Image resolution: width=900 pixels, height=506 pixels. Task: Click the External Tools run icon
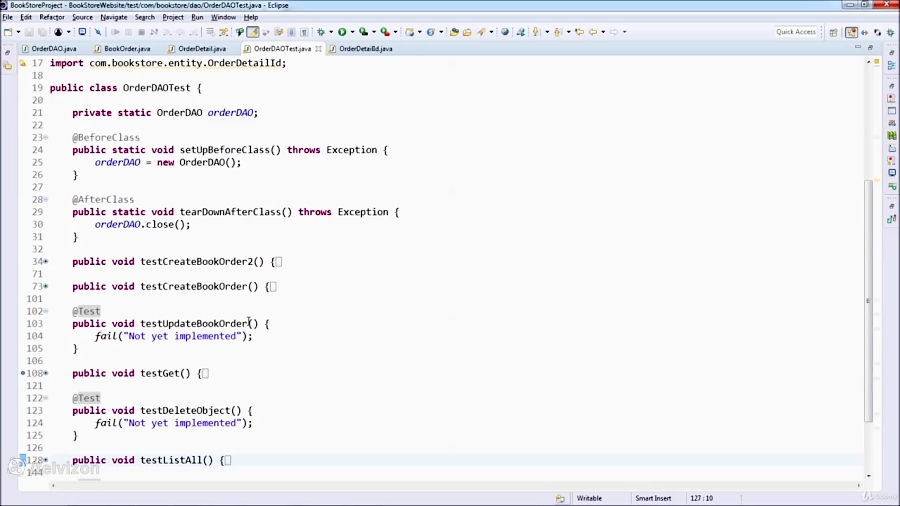[x=385, y=32]
